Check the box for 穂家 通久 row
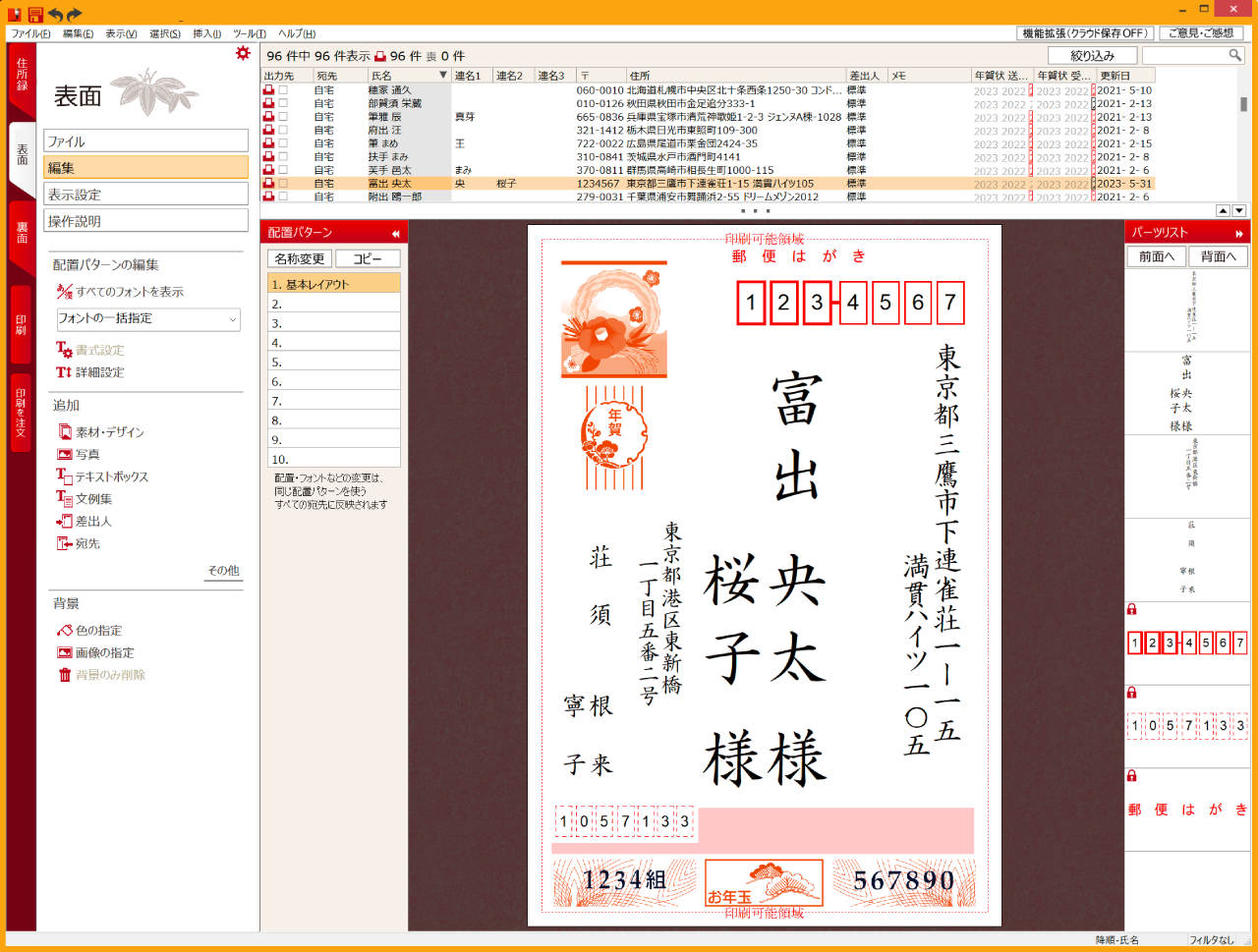 [x=283, y=90]
